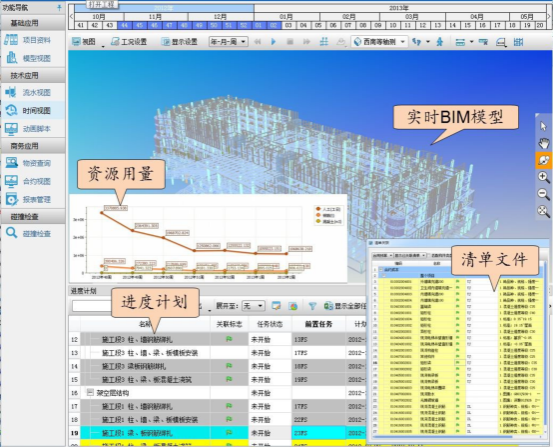This screenshot has width=554, height=447.
Task: Collapse the 技术应用 section header
Action: pyautogui.click(x=33, y=75)
